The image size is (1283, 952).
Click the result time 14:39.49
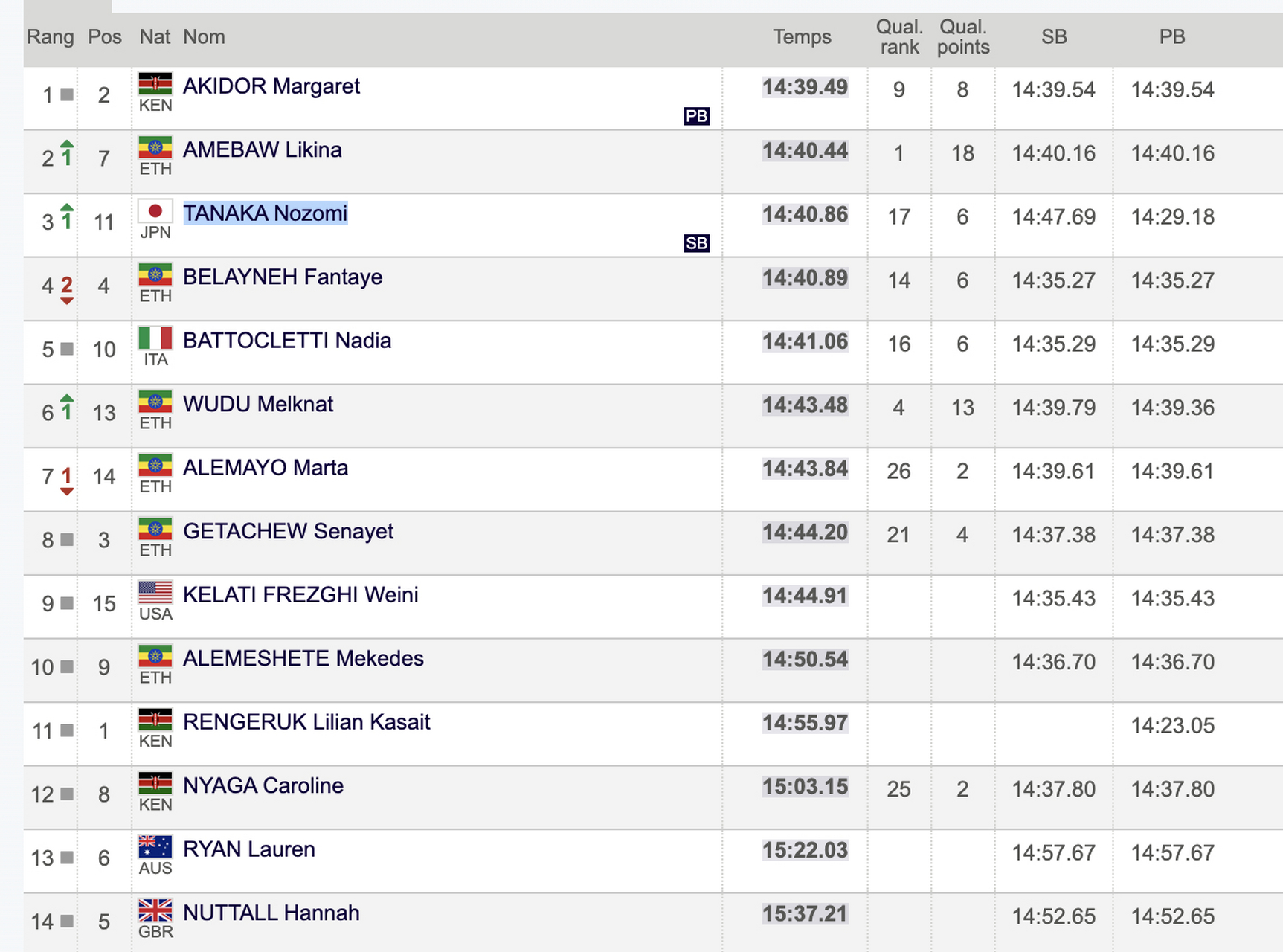[x=805, y=87]
